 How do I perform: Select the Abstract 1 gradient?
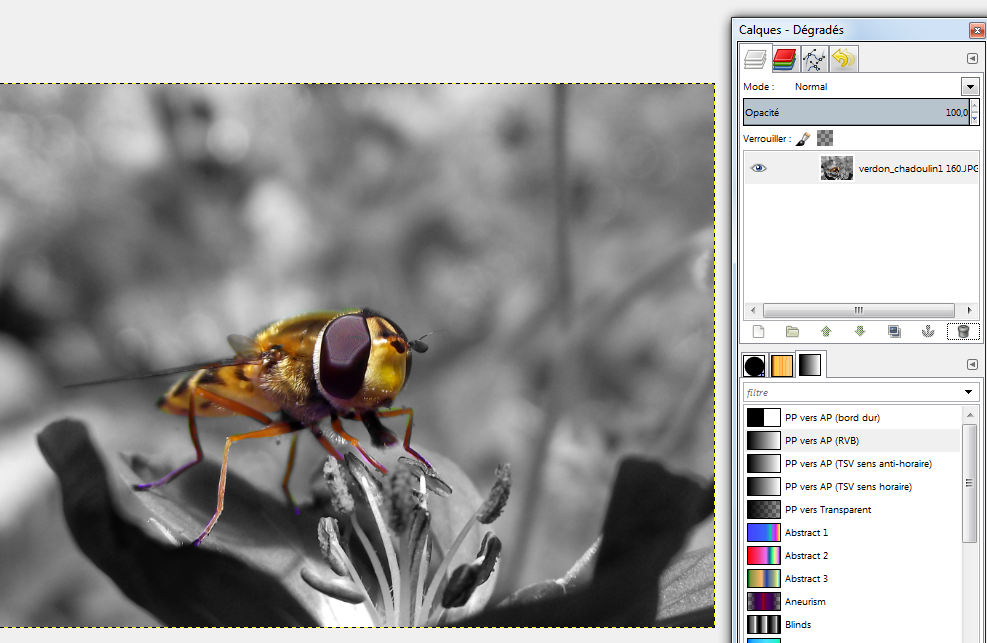point(852,532)
